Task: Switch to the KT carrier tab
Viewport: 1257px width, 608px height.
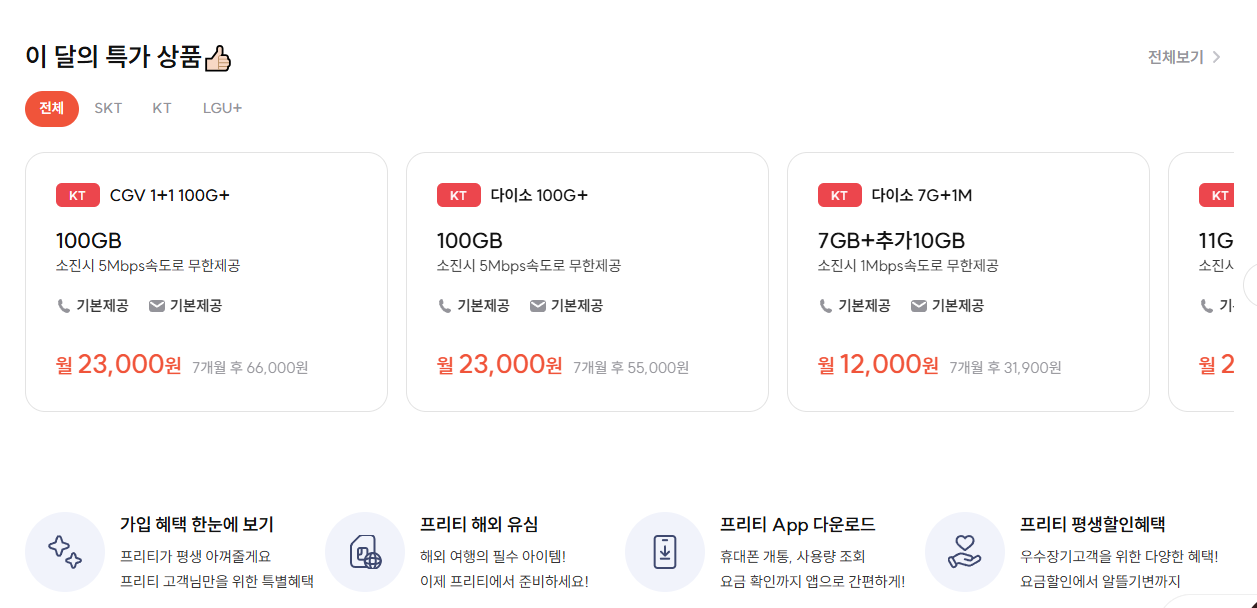Action: [162, 108]
